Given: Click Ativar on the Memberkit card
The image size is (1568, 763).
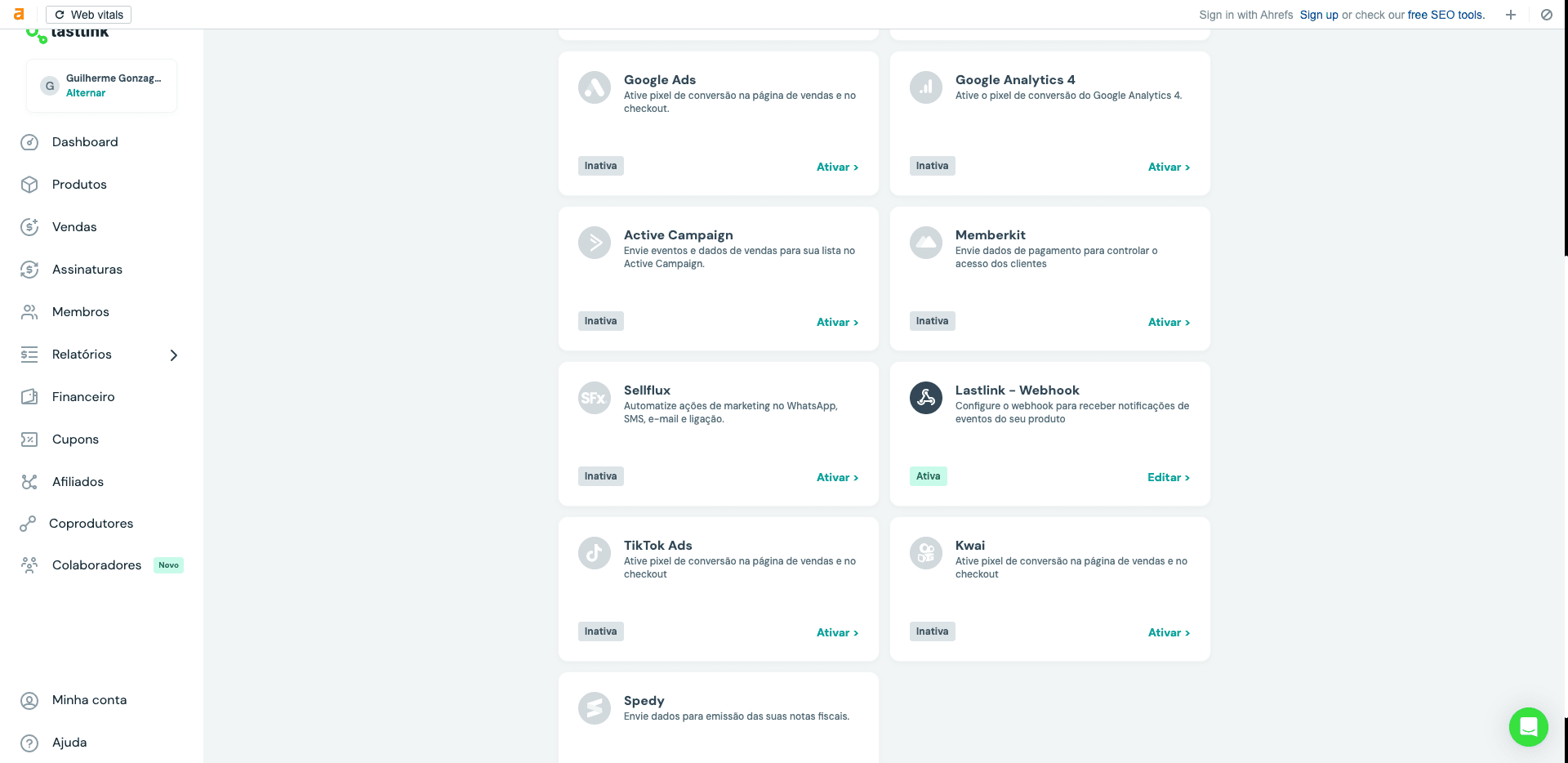Looking at the screenshot, I should pos(1169,323).
